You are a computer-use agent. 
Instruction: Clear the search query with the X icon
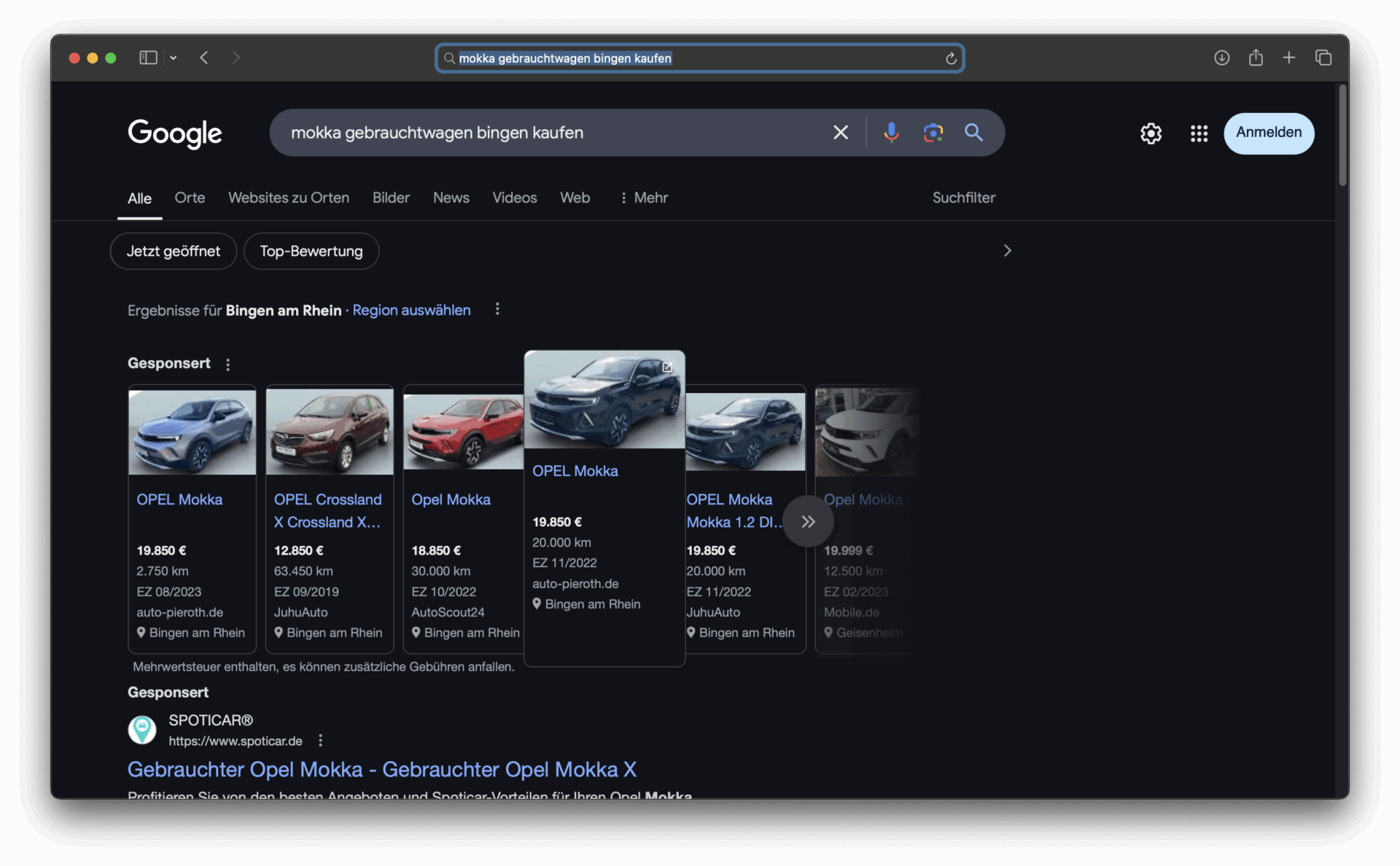841,132
